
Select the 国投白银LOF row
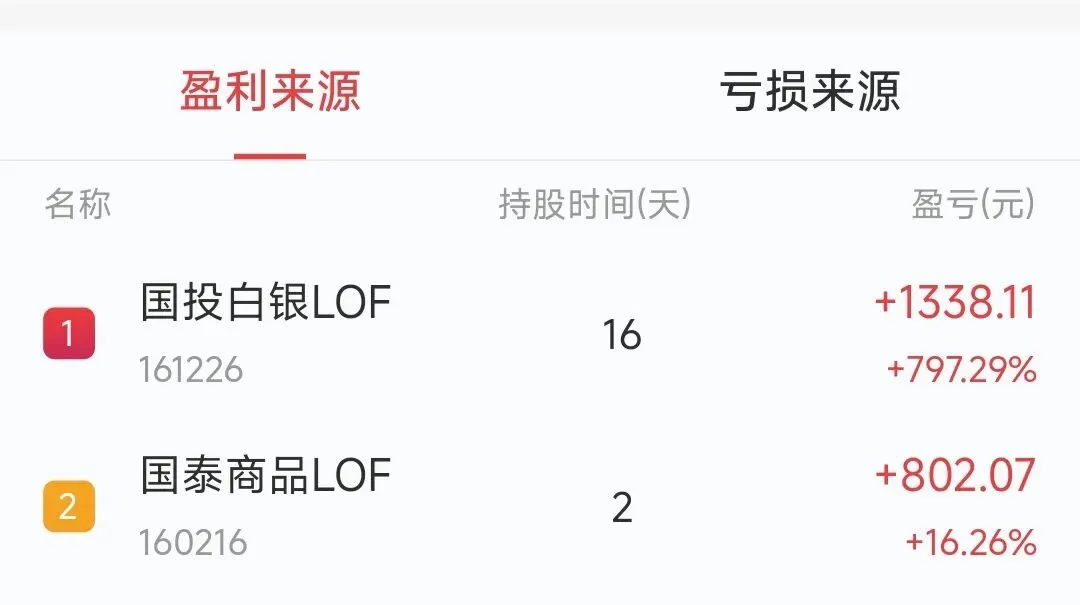[x=540, y=334]
